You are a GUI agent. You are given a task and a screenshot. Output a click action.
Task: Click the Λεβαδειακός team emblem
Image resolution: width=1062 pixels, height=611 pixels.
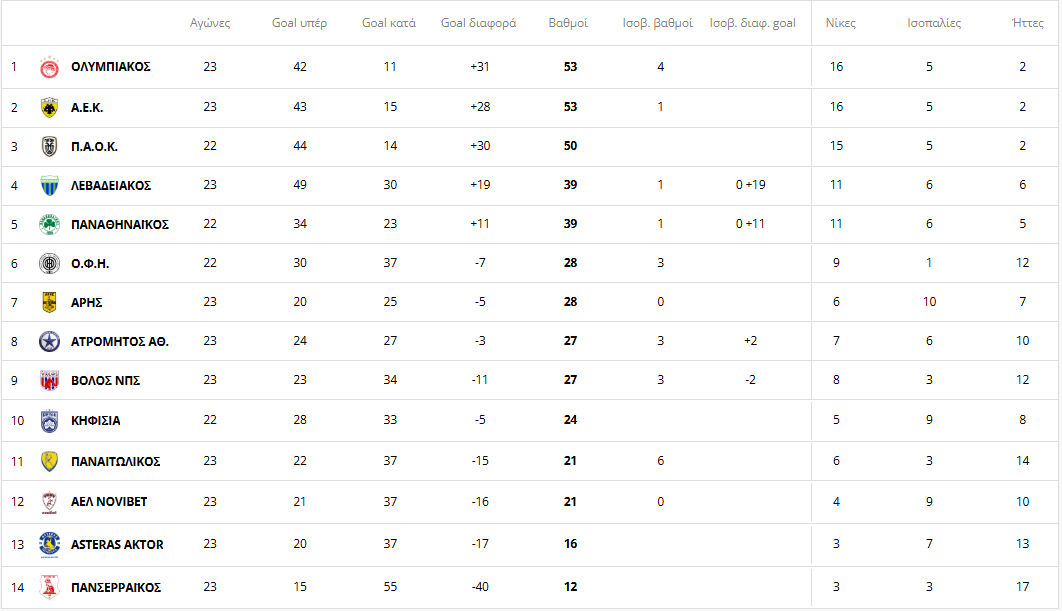(49, 185)
